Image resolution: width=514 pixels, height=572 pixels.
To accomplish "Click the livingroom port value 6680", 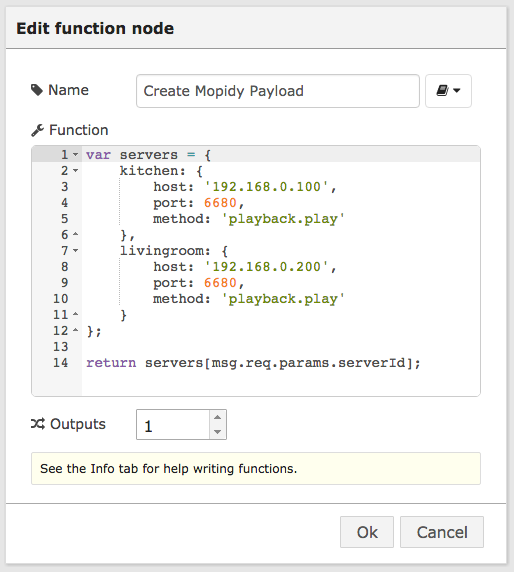I will (x=220, y=283).
